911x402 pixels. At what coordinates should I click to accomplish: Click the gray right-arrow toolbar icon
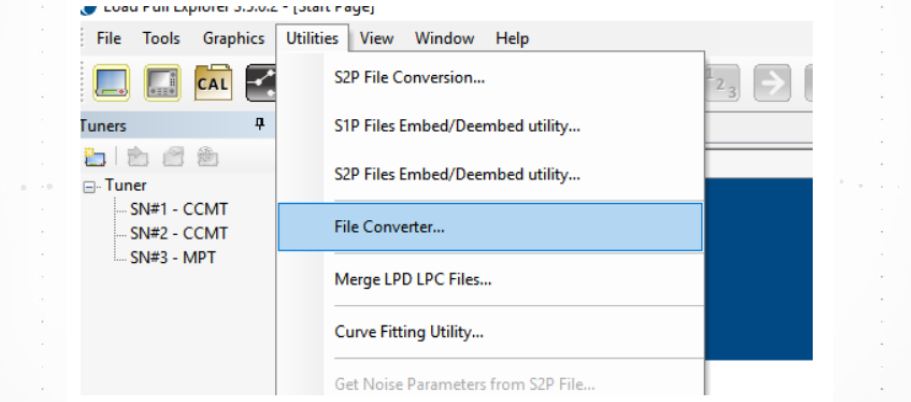click(771, 83)
